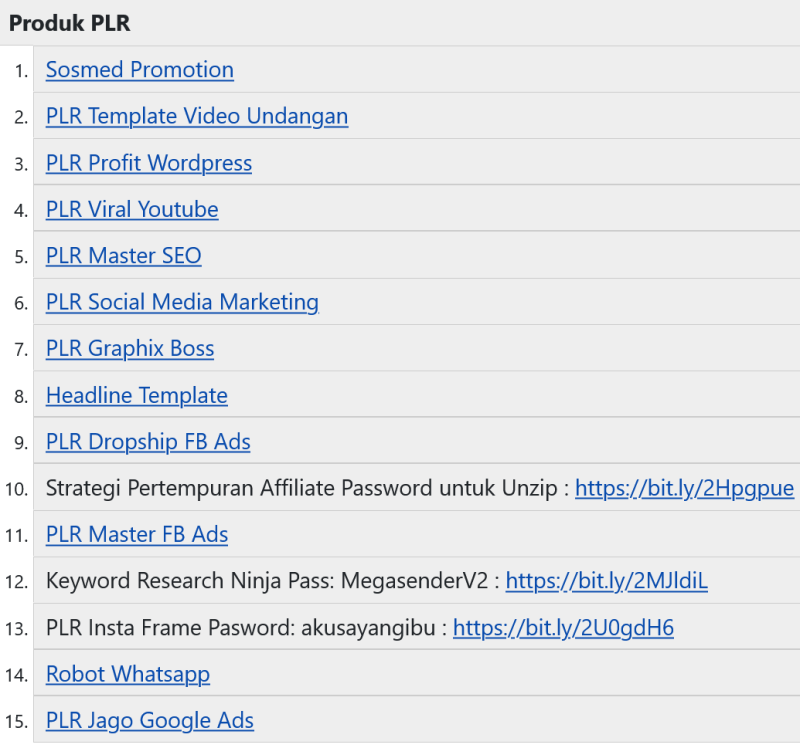Open the PLR Master SEO link

coord(123,256)
